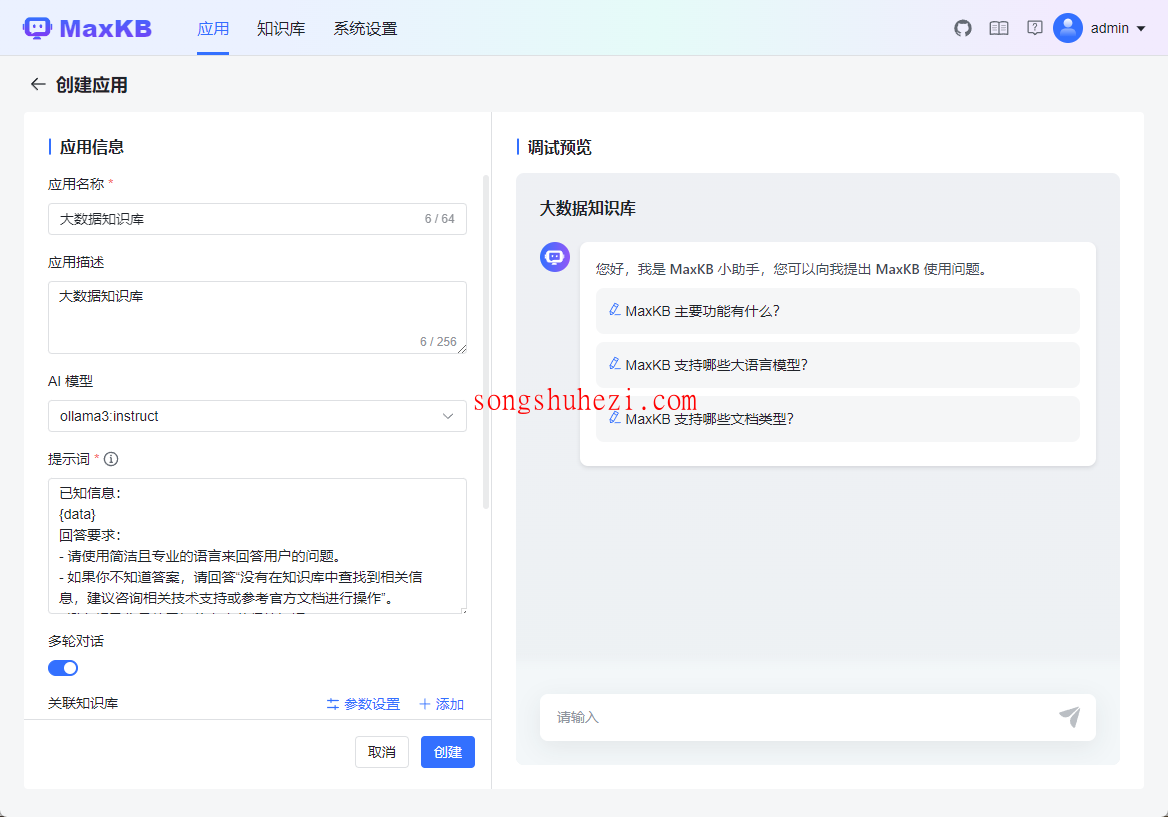Image resolution: width=1168 pixels, height=817 pixels.
Task: Click the 关联知识库 label
Action: pyautogui.click(x=83, y=703)
